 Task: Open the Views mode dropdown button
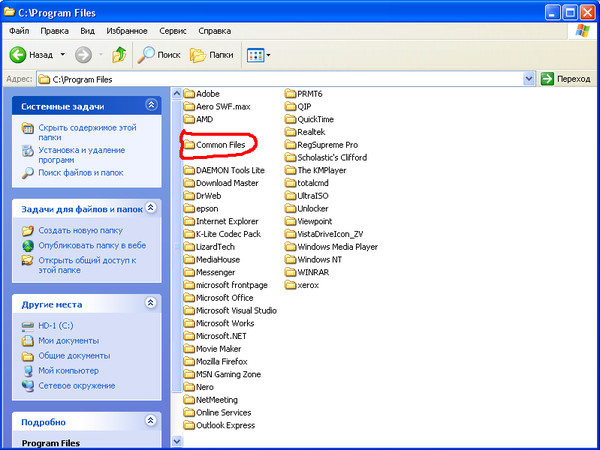259,55
